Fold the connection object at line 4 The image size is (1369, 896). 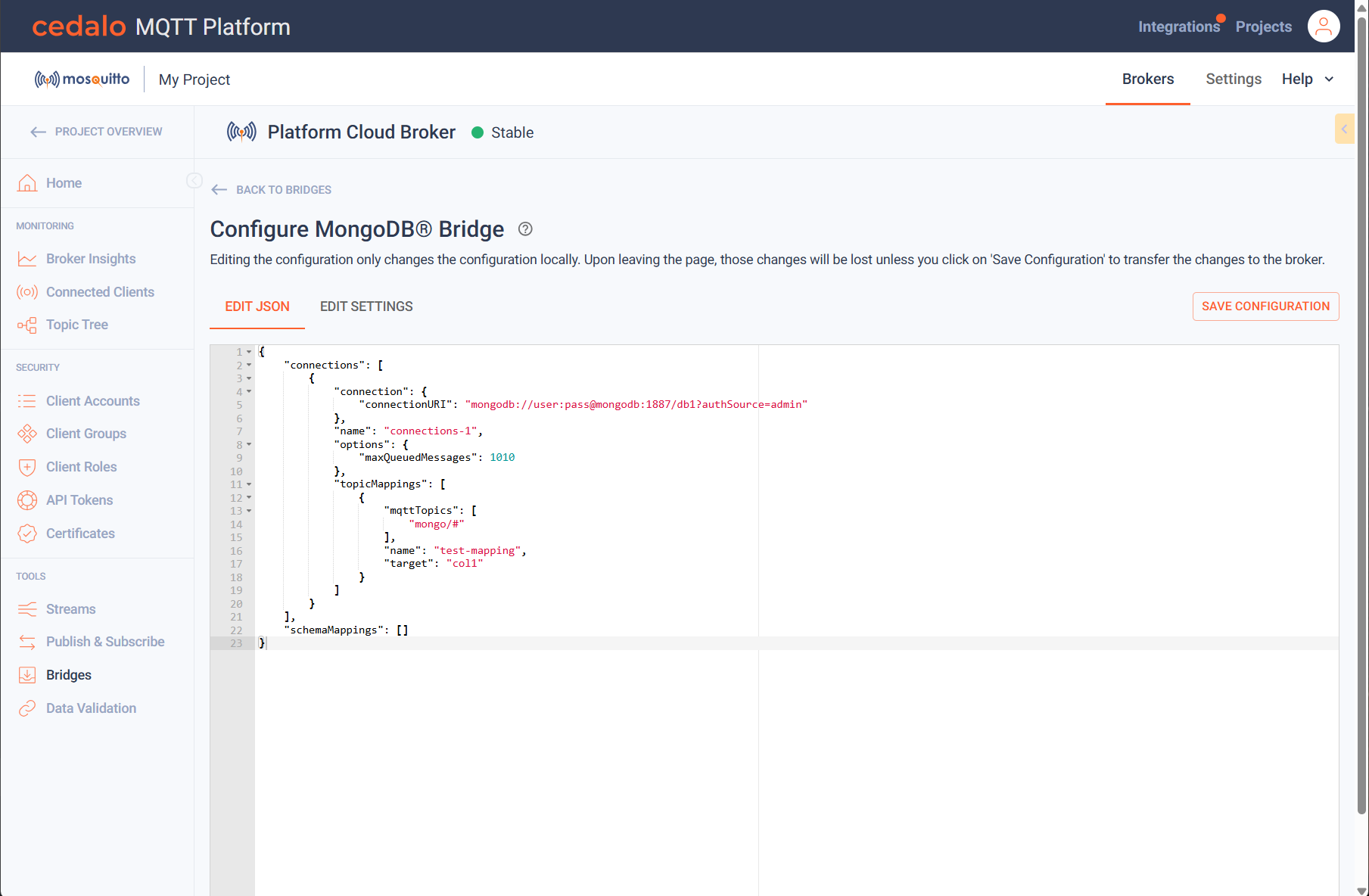249,392
